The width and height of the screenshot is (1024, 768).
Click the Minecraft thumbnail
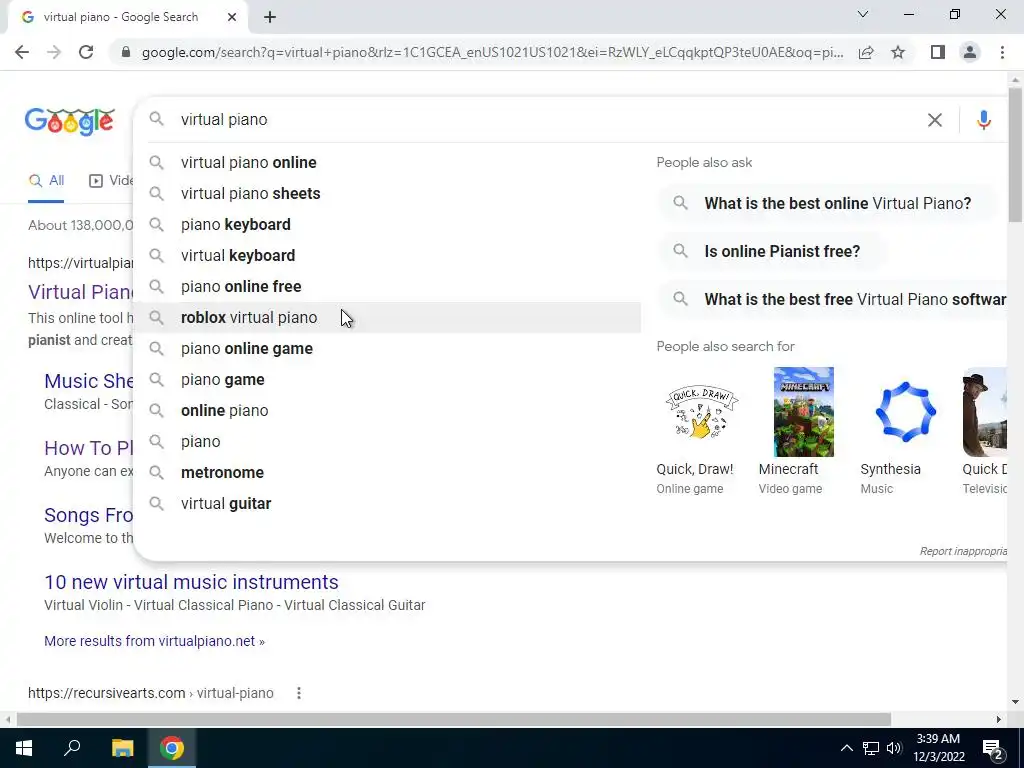[803, 411]
